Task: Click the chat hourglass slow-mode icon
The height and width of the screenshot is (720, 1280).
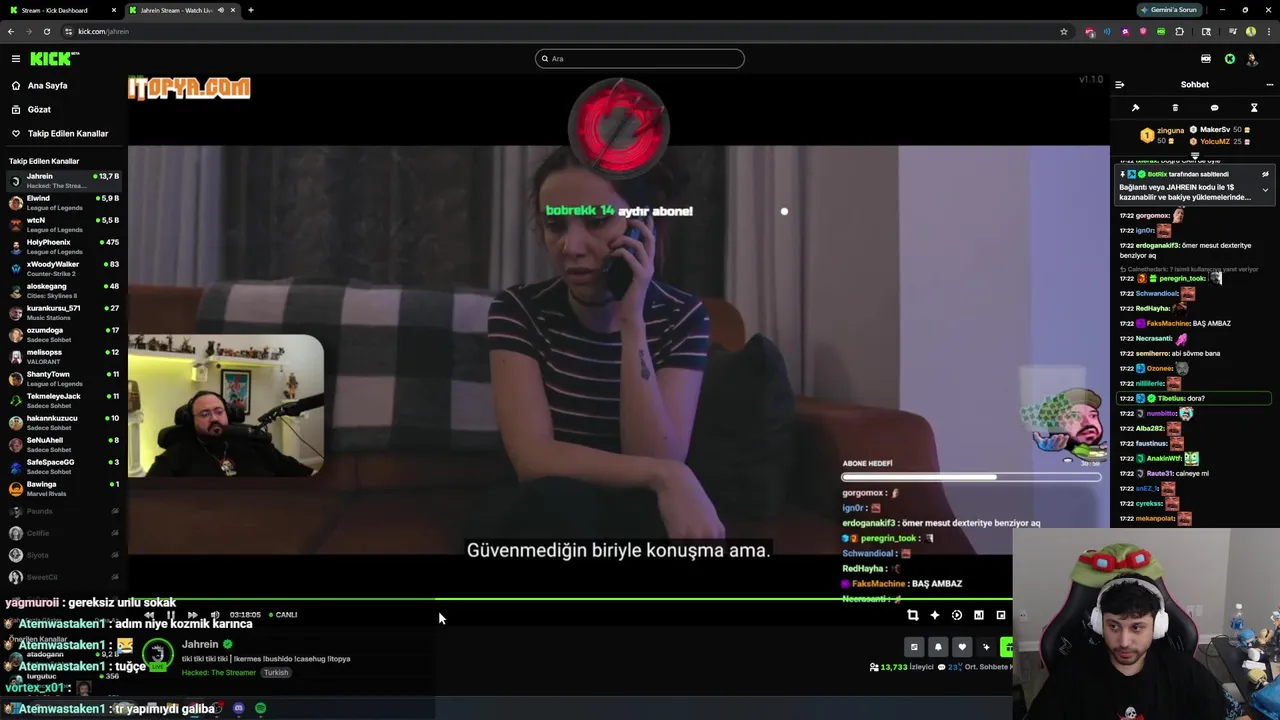Action: click(x=1254, y=107)
